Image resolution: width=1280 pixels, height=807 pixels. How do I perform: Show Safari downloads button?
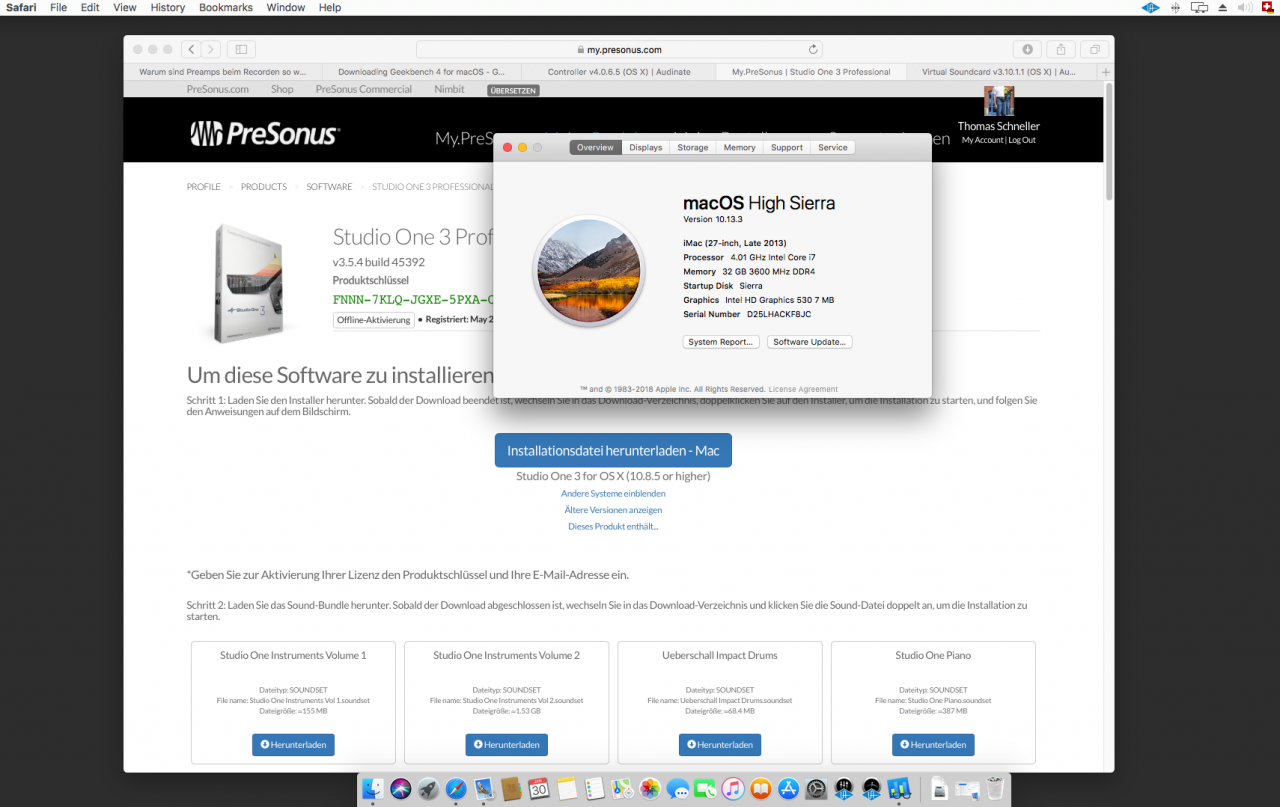point(1027,49)
